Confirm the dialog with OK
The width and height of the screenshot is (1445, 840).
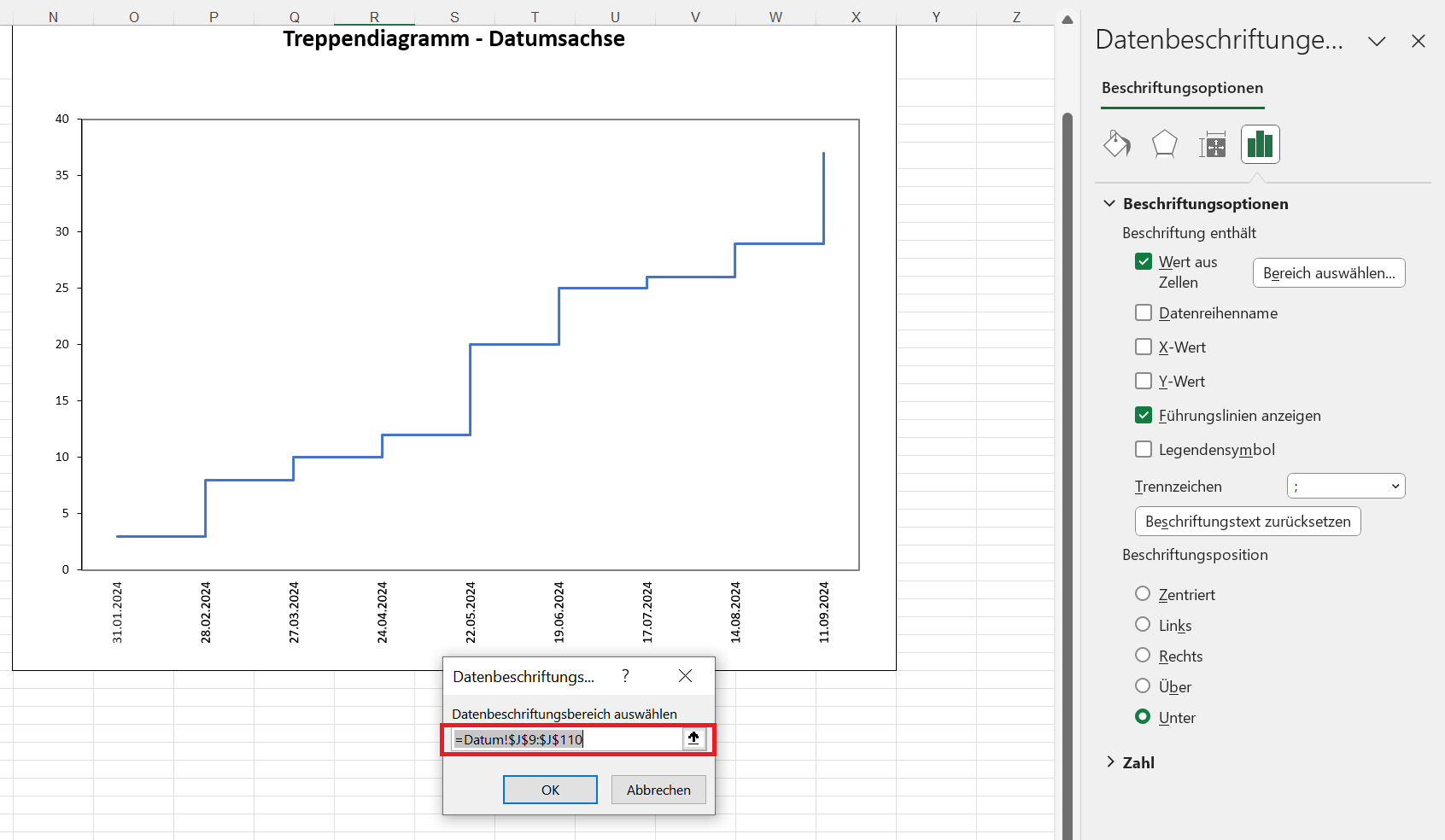pos(550,790)
